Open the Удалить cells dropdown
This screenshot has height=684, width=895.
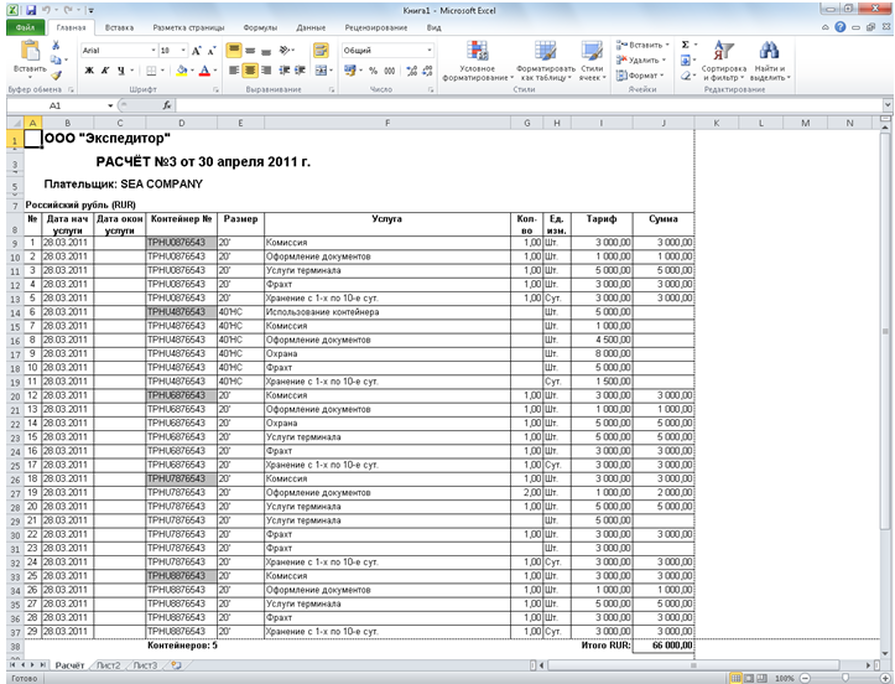pos(641,60)
